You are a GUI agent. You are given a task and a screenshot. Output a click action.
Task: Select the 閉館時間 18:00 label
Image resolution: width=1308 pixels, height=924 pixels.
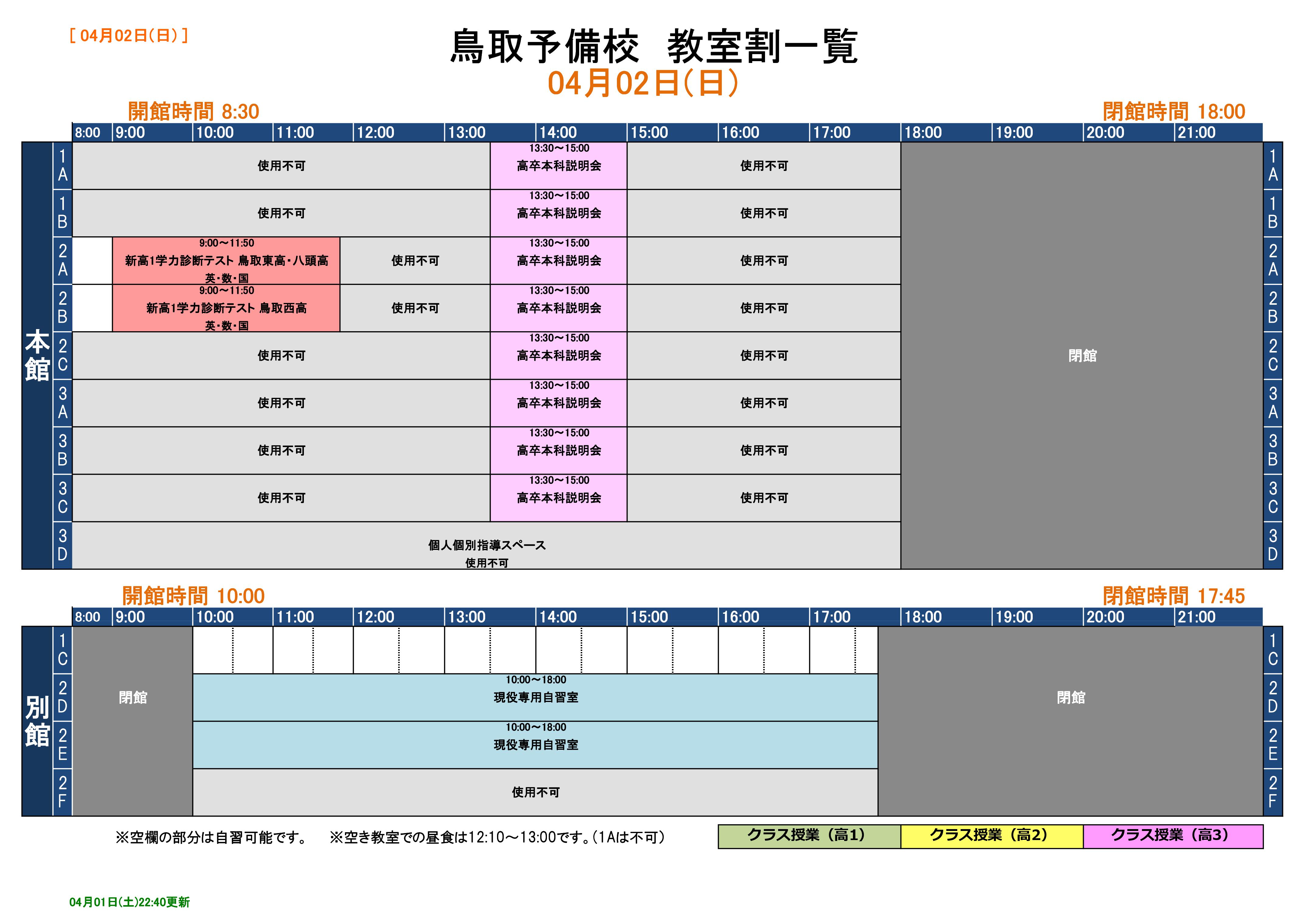[x=1174, y=111]
